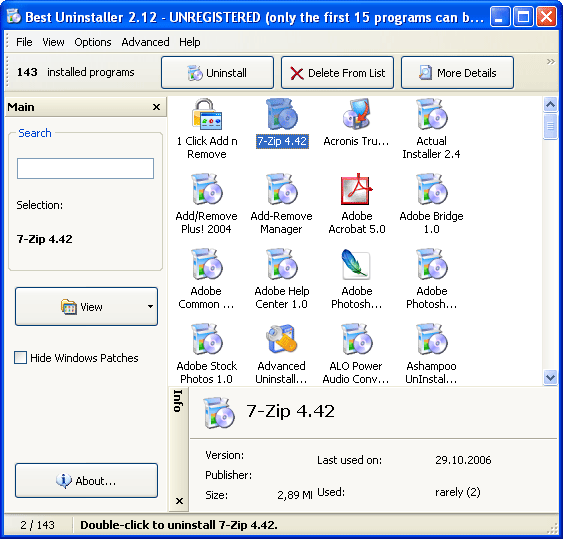Viewport: 563px width, 539px height.
Task: Select the Adobe Bridge 1.0 icon
Action: point(431,189)
